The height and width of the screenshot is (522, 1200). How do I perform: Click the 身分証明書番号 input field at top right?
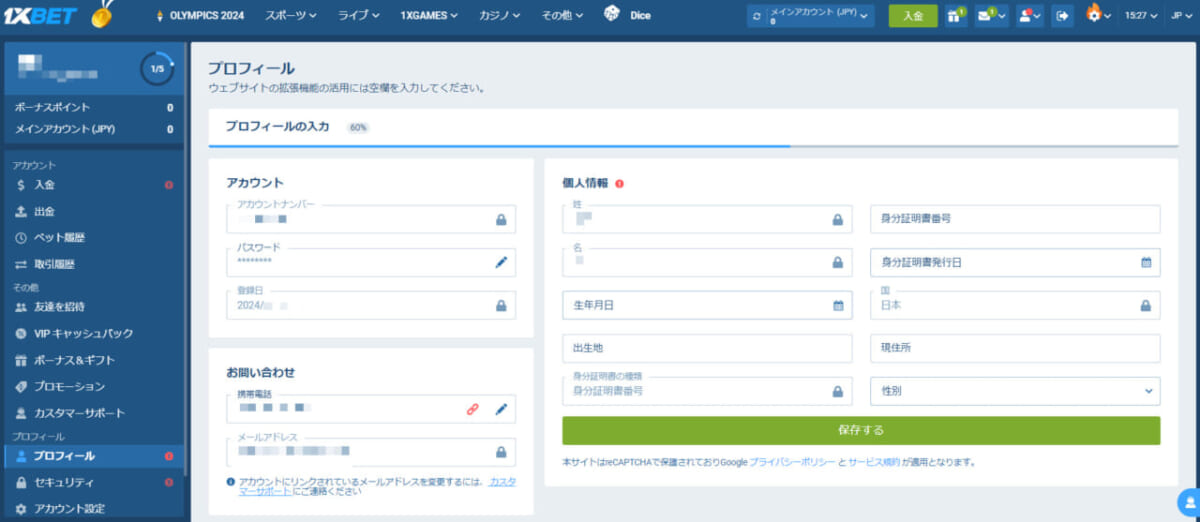coord(1015,219)
